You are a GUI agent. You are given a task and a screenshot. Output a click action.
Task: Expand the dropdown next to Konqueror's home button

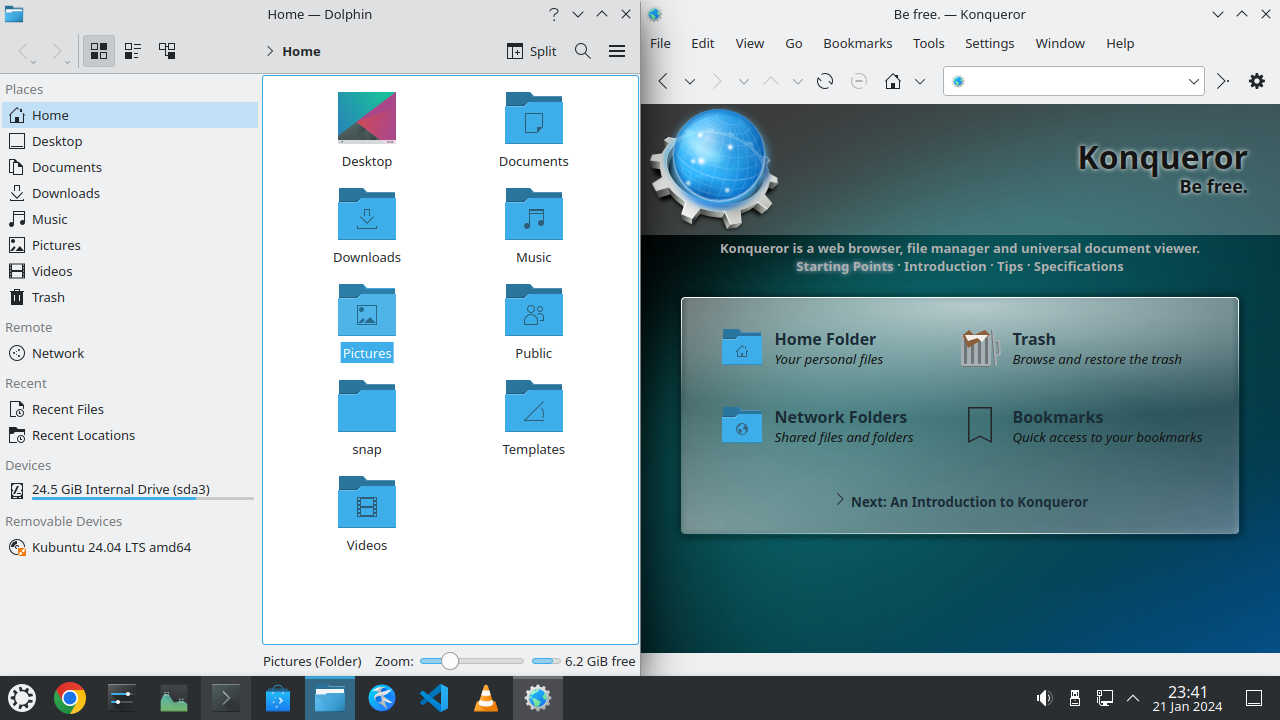pos(920,81)
